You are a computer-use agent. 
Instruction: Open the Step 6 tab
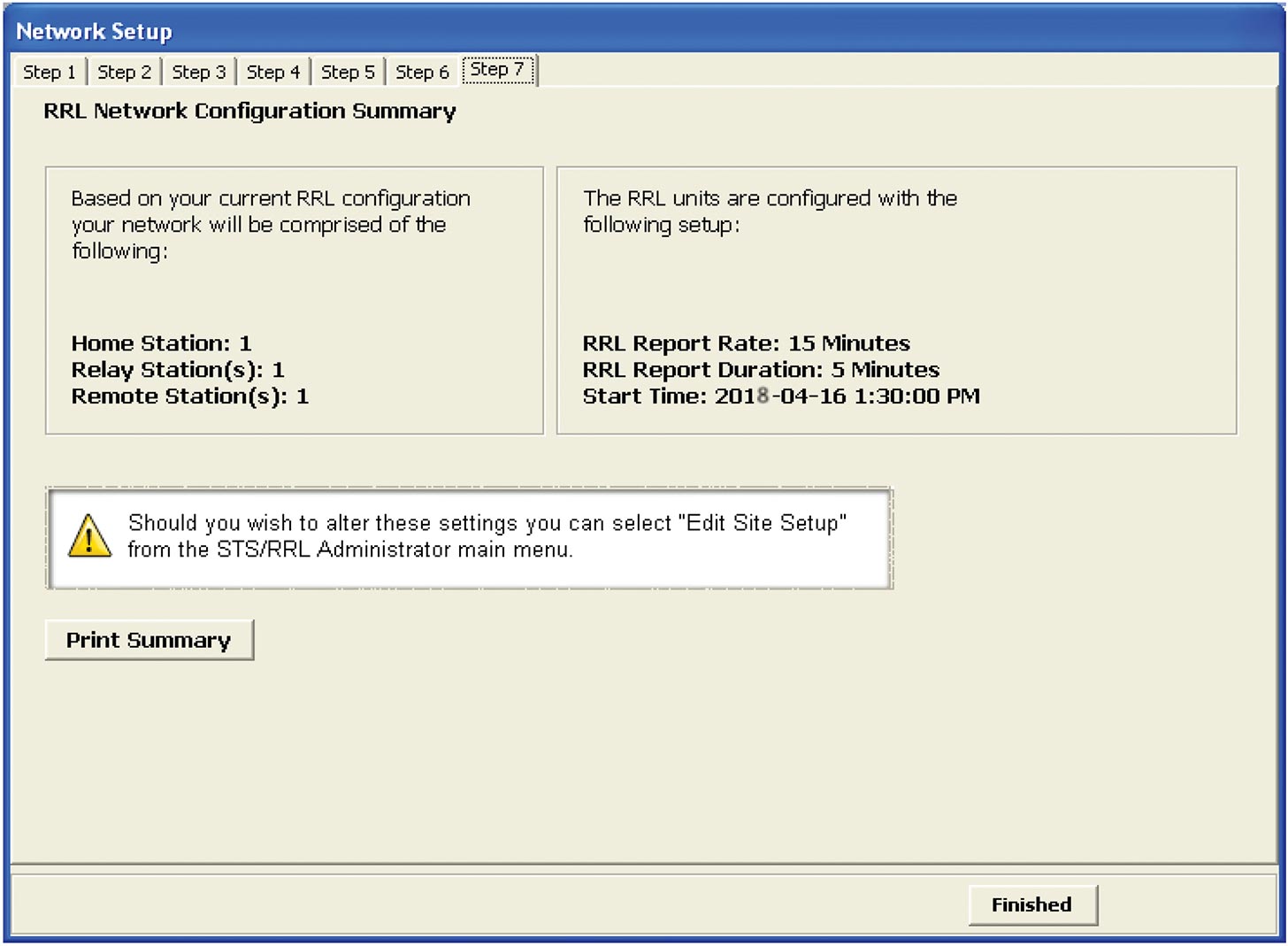(x=422, y=71)
